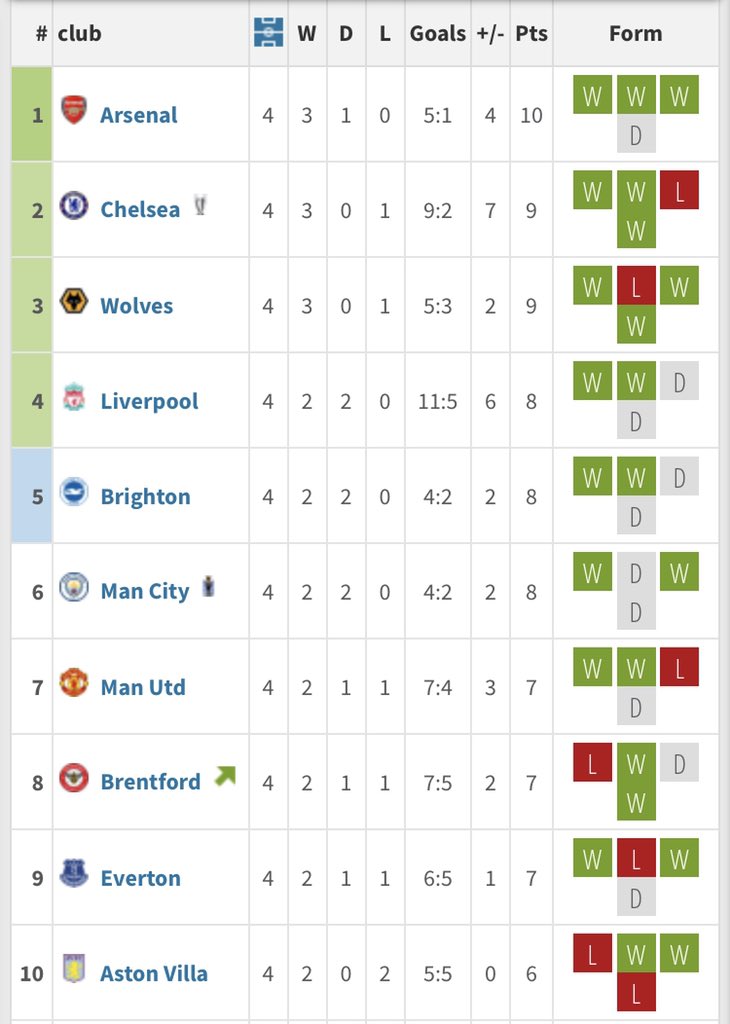Click the Wolves club crest icon

coord(74,301)
